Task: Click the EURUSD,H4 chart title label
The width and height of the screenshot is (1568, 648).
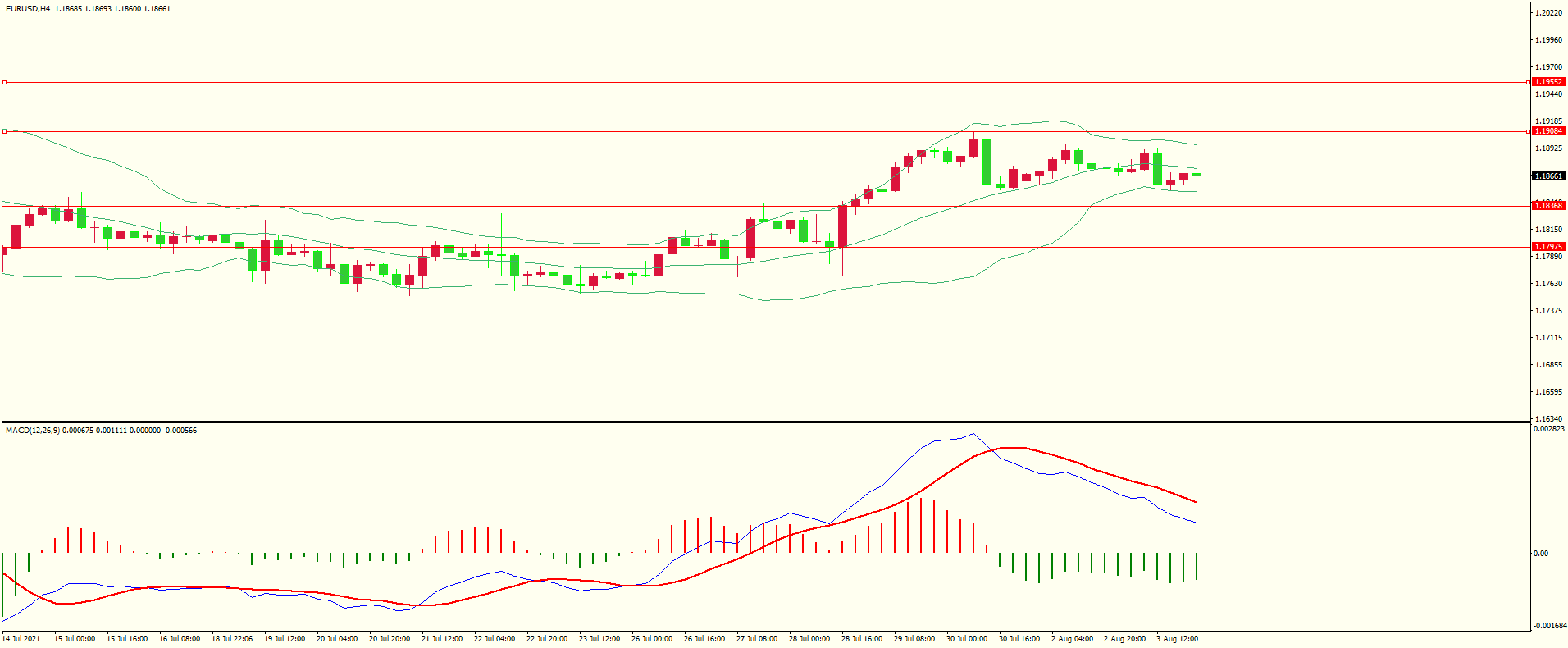Action: click(27, 9)
